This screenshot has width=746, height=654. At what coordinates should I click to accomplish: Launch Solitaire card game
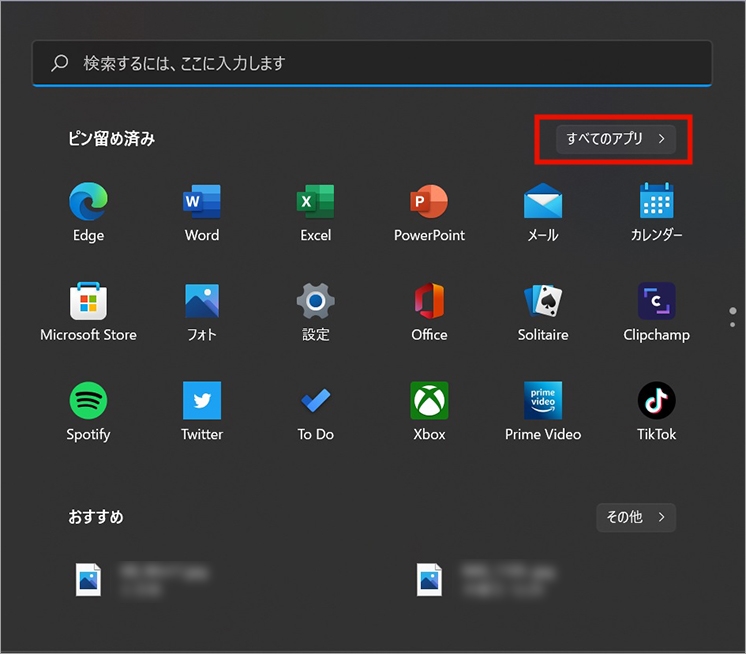pos(543,312)
